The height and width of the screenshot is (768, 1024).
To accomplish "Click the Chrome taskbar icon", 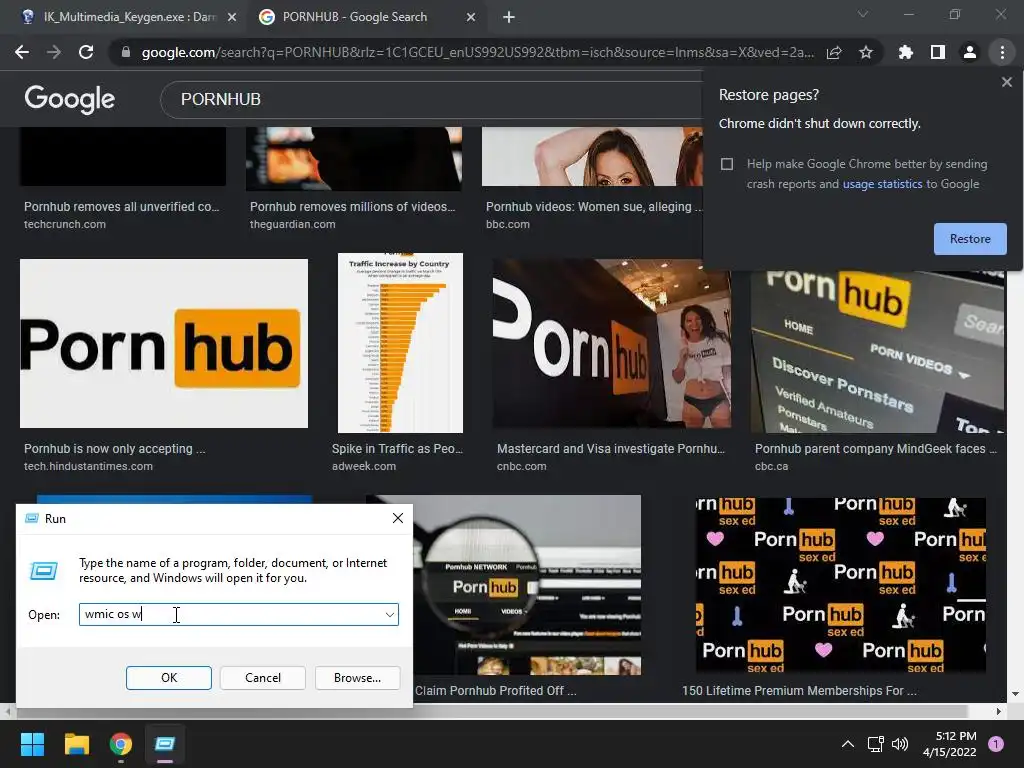I will pyautogui.click(x=121, y=744).
